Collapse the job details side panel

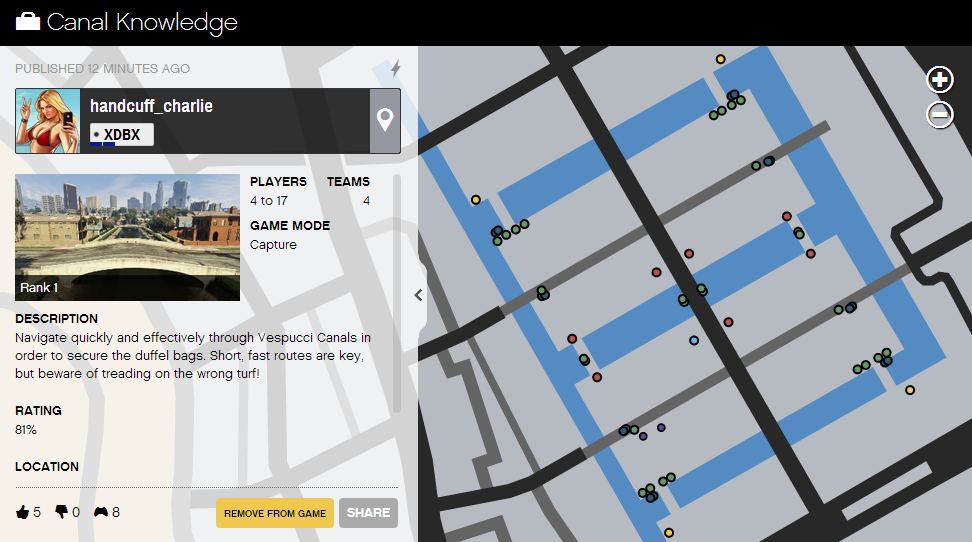click(418, 295)
